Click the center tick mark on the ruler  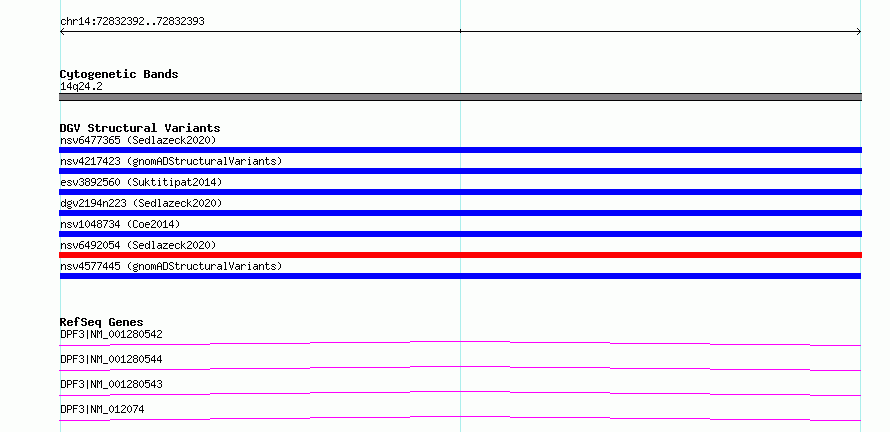click(460, 31)
